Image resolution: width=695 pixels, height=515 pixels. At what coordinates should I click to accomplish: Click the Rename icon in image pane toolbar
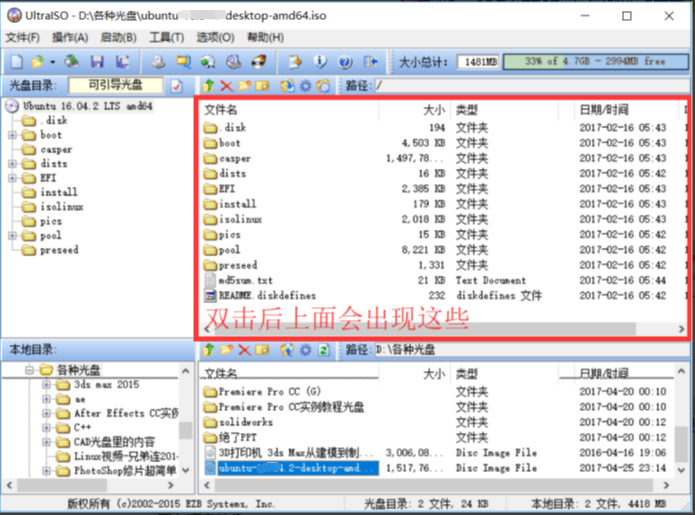(x=262, y=86)
